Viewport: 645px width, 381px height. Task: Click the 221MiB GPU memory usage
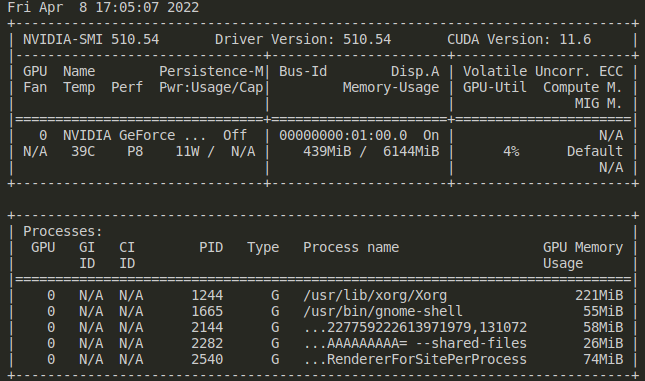point(599,295)
